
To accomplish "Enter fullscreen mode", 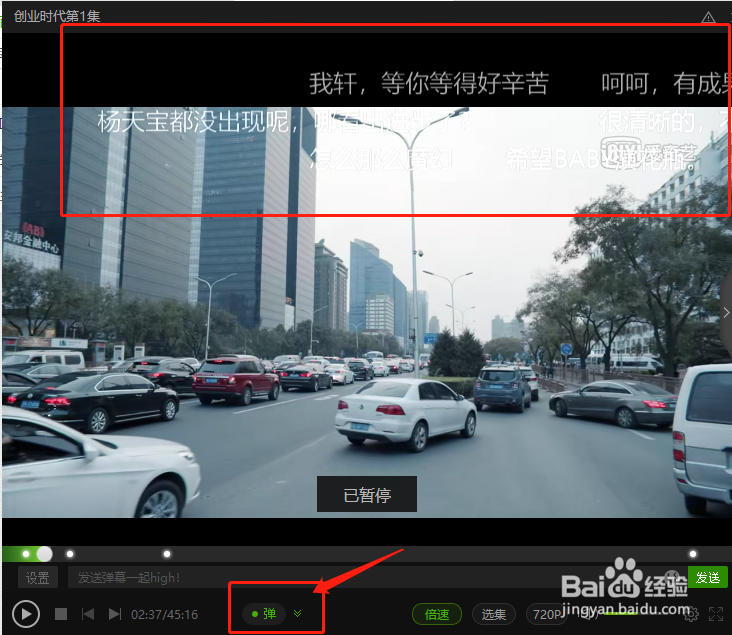I will (x=716, y=614).
